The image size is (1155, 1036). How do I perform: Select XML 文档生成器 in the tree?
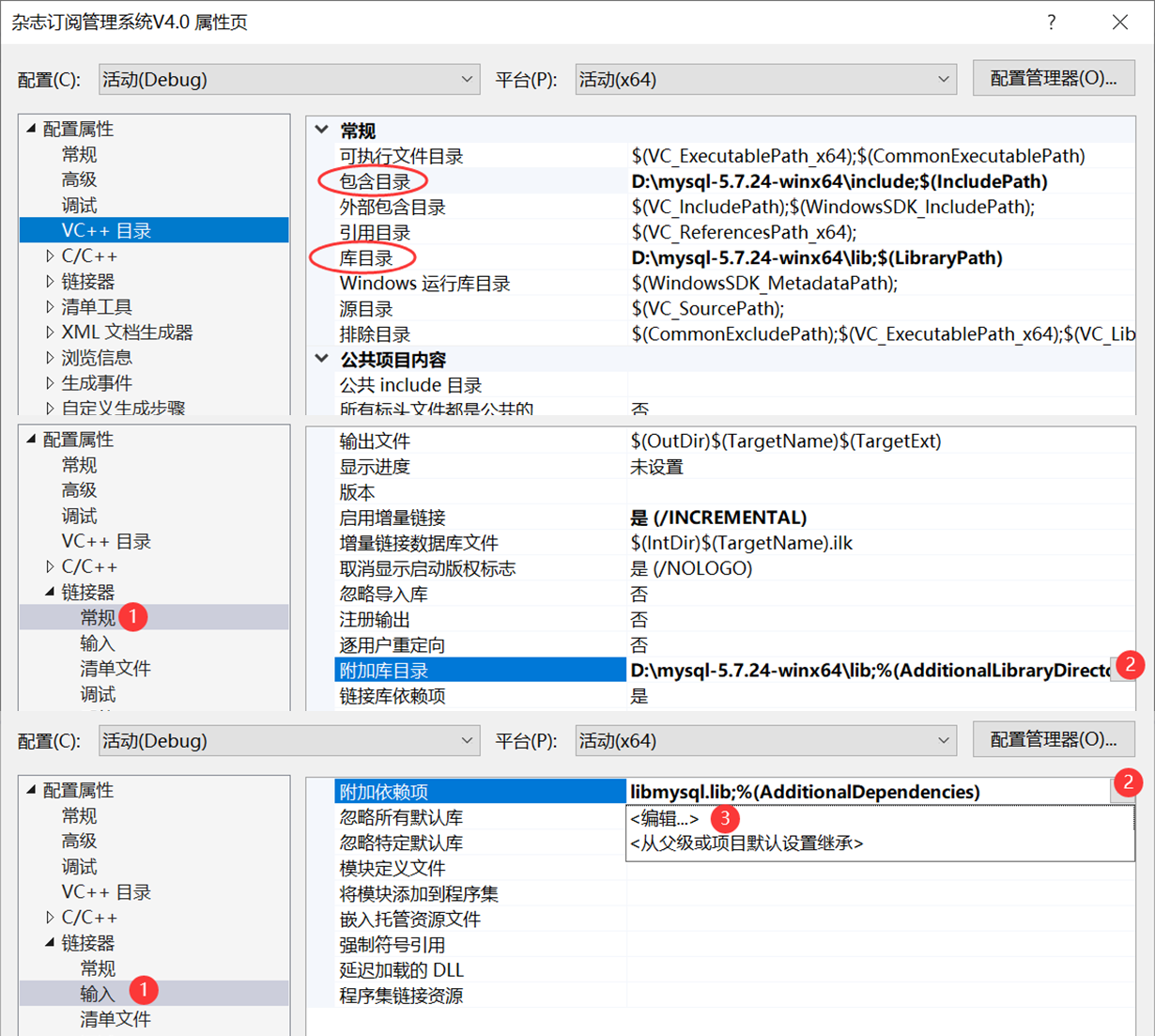click(127, 332)
